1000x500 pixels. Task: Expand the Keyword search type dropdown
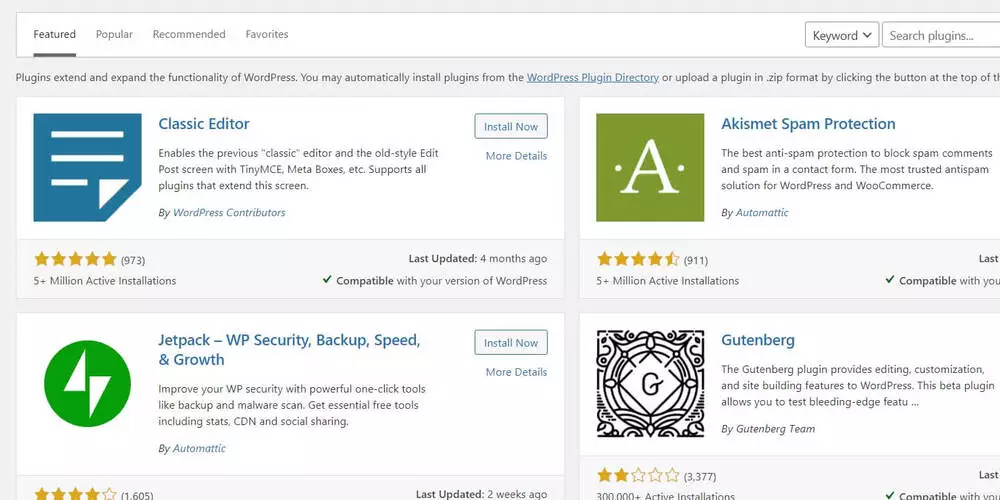click(x=842, y=35)
